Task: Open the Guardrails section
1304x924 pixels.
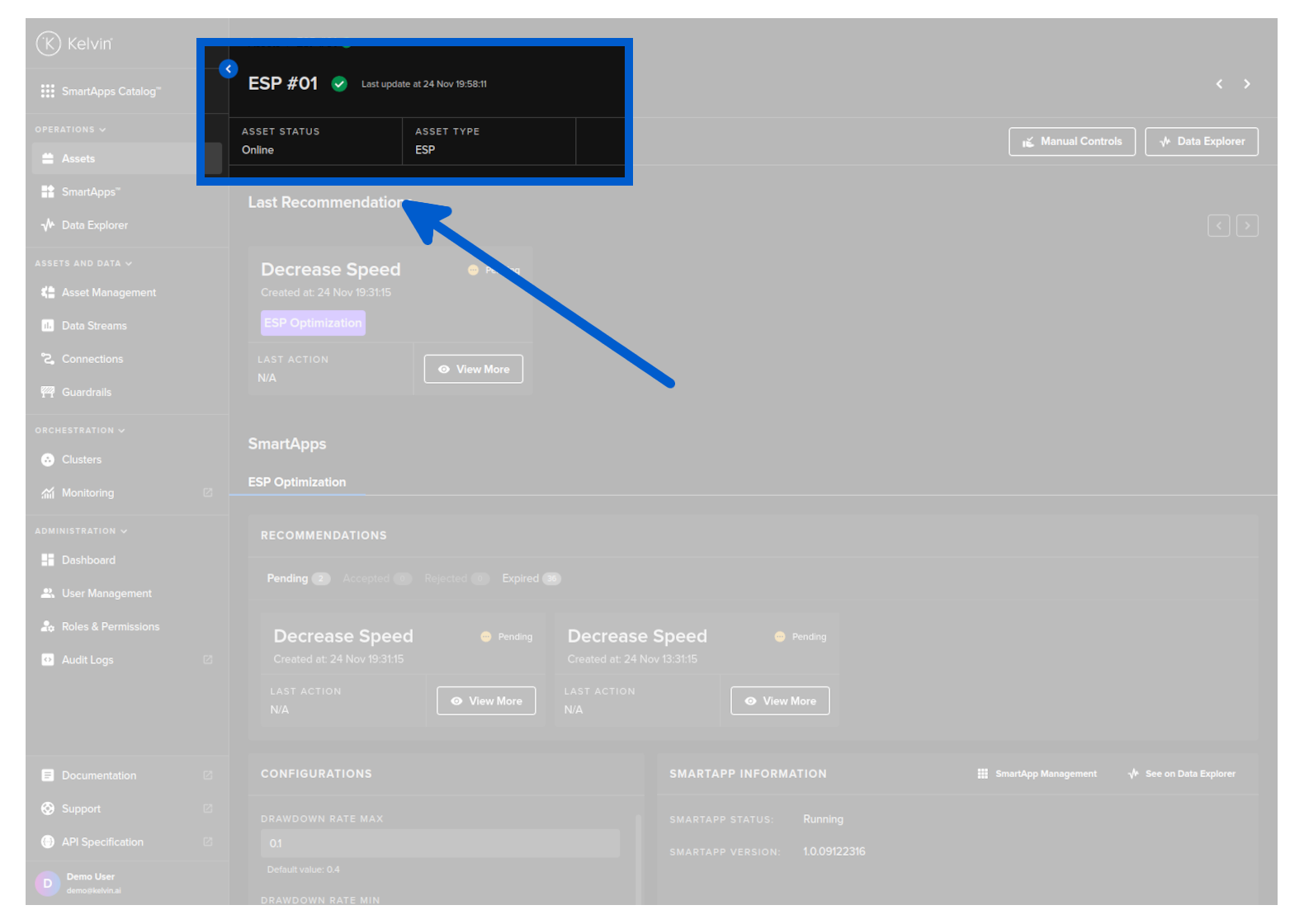Action: (x=86, y=393)
